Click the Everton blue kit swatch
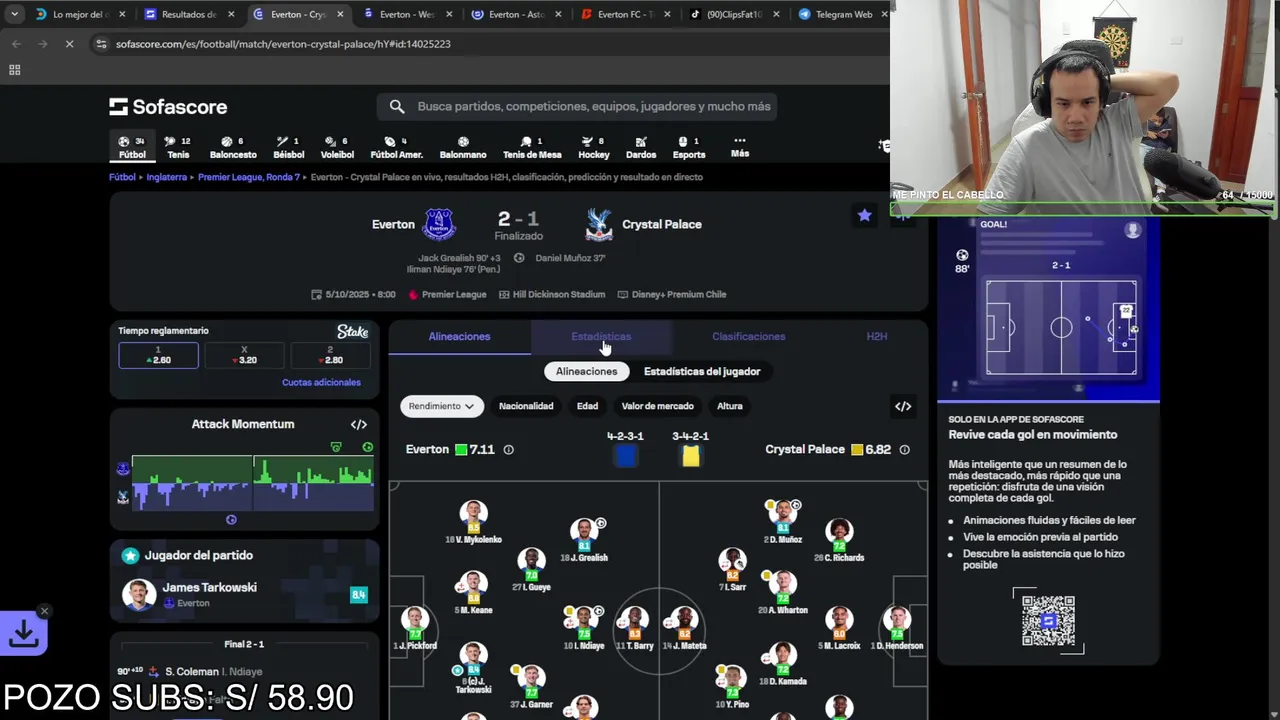Image resolution: width=1280 pixels, height=720 pixels. [x=626, y=456]
